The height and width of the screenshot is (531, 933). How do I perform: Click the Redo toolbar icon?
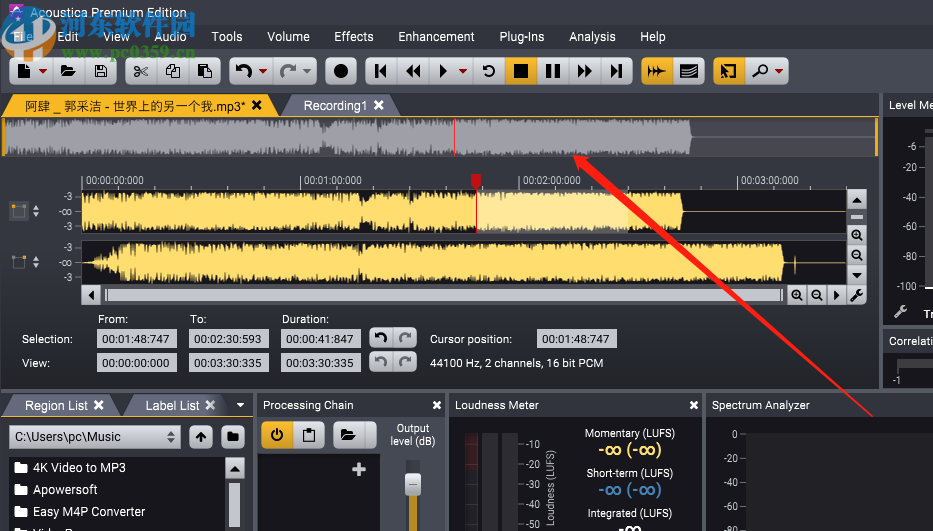[288, 71]
